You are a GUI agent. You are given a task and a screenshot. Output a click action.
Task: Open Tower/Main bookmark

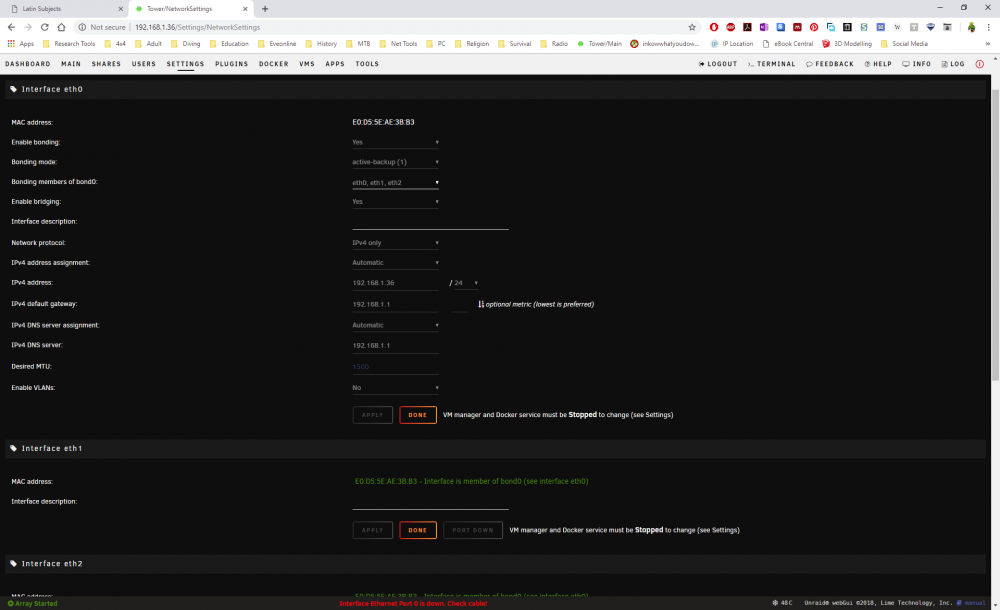point(599,43)
